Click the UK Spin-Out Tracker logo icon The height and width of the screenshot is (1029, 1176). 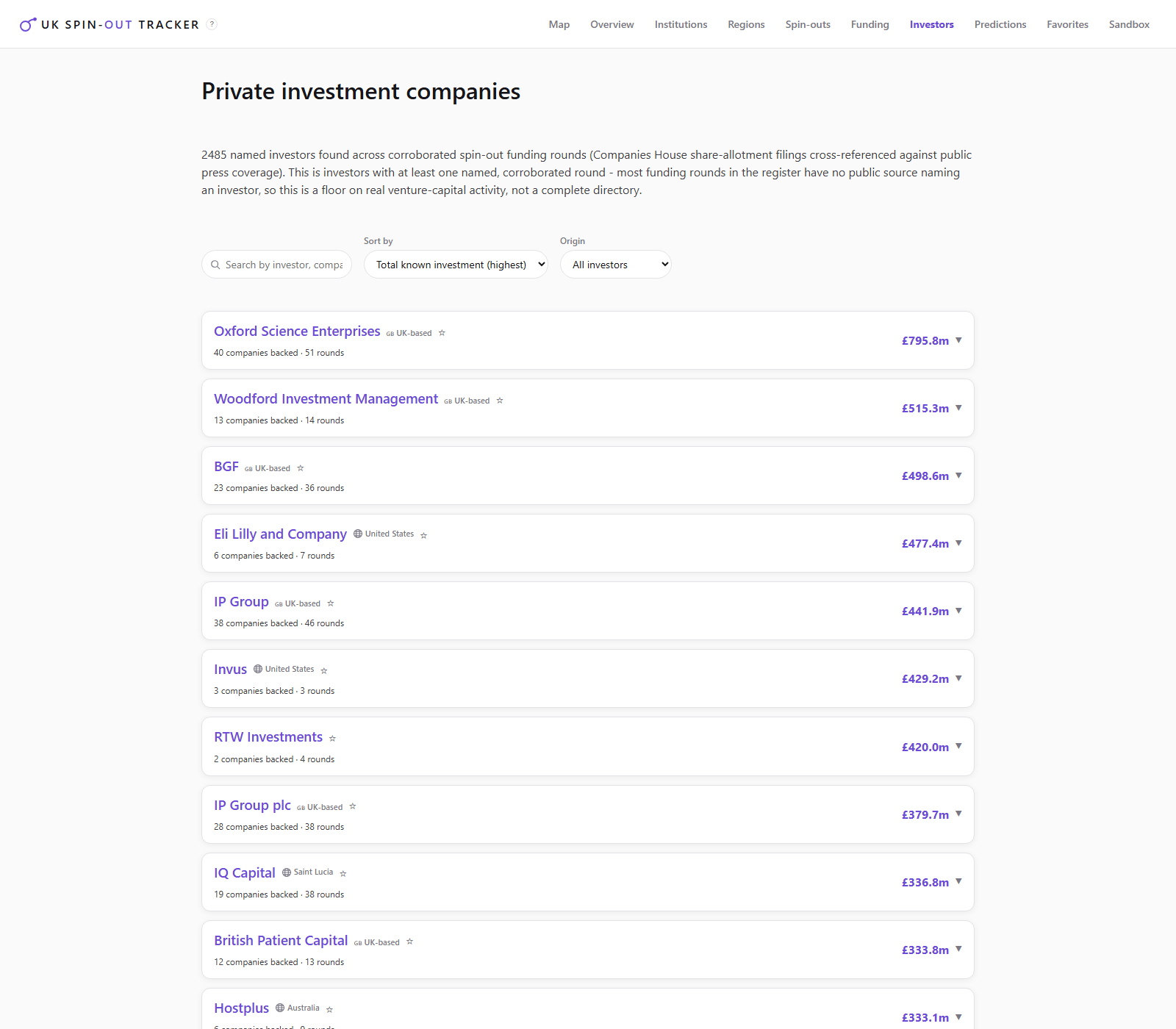pos(28,24)
